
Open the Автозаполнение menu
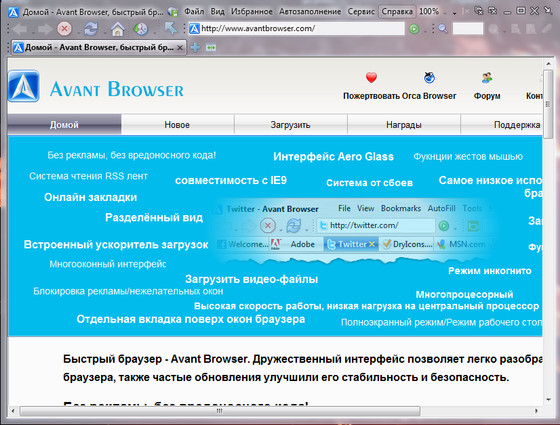[x=310, y=11]
